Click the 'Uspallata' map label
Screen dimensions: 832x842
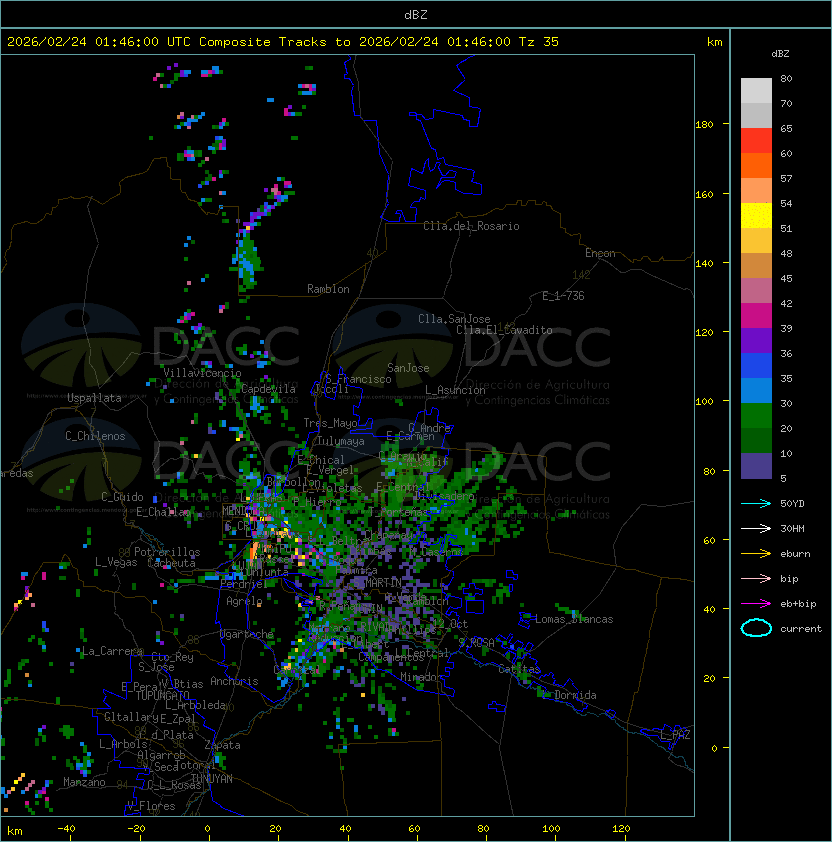(x=94, y=398)
